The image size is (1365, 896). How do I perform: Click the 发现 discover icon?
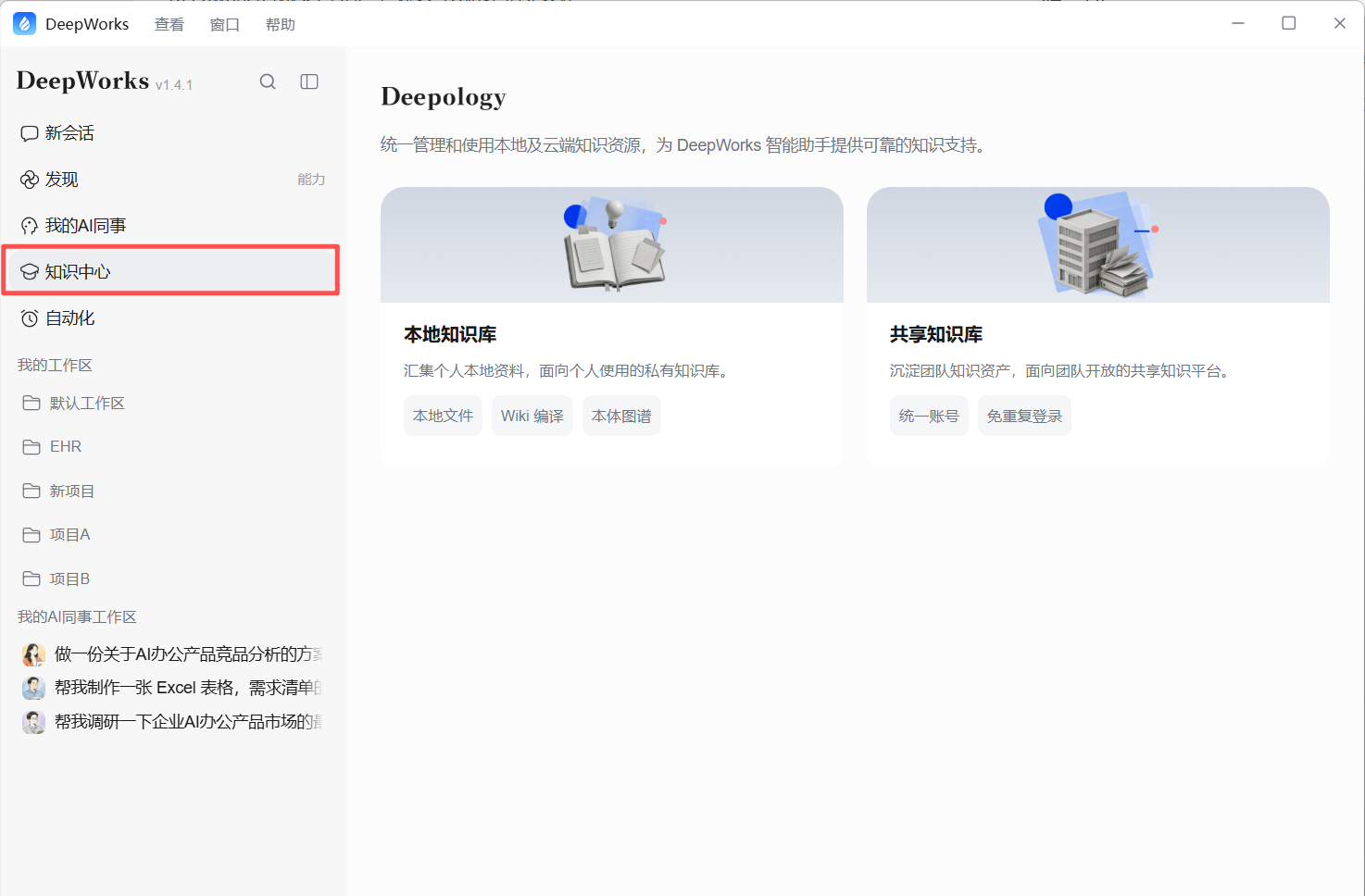(x=30, y=180)
